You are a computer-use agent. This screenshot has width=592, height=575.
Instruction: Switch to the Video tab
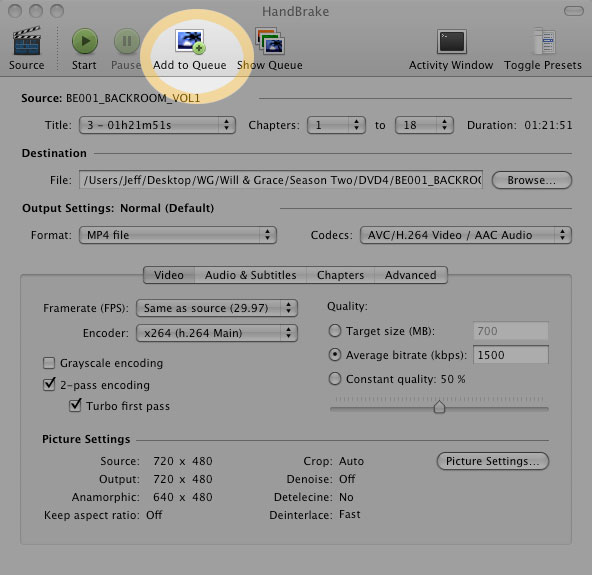[x=169, y=275]
